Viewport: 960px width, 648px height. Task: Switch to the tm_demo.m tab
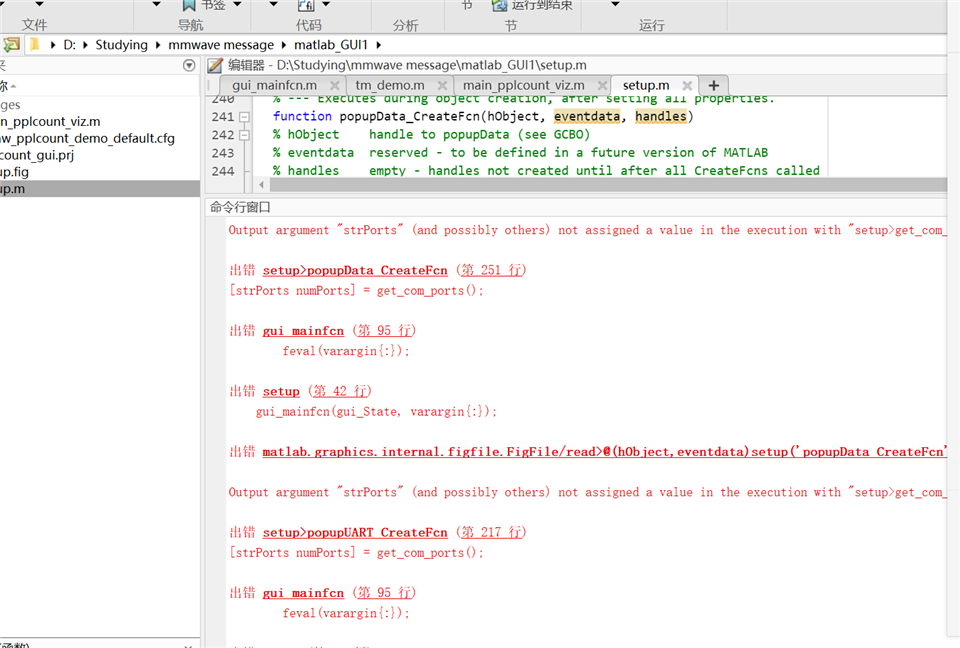pos(389,85)
